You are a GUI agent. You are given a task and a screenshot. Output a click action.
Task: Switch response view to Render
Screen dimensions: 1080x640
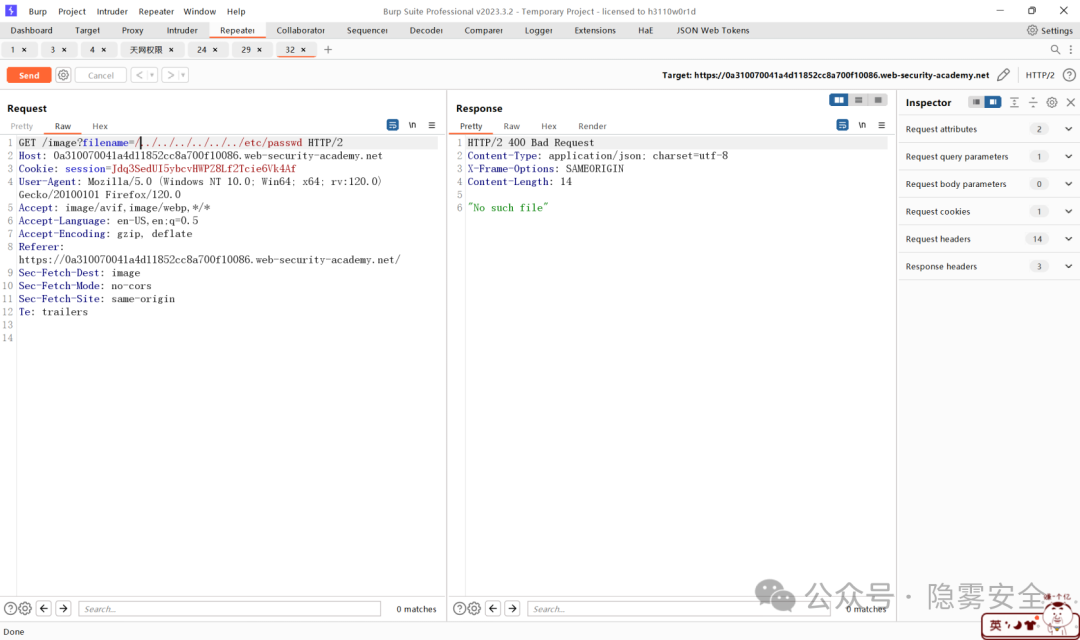[592, 126]
